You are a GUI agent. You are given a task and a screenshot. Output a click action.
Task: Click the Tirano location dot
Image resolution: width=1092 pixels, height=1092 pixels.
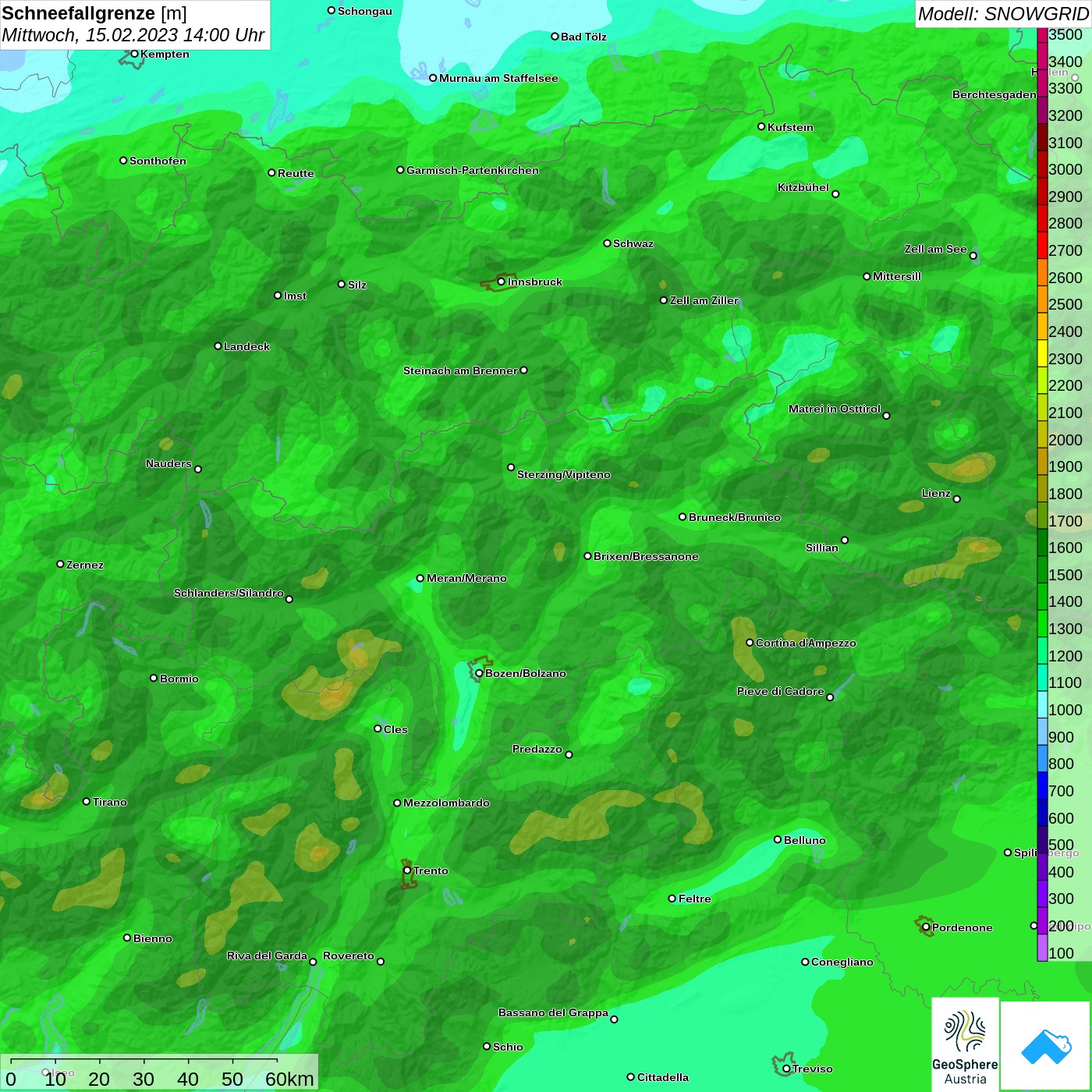(87, 801)
